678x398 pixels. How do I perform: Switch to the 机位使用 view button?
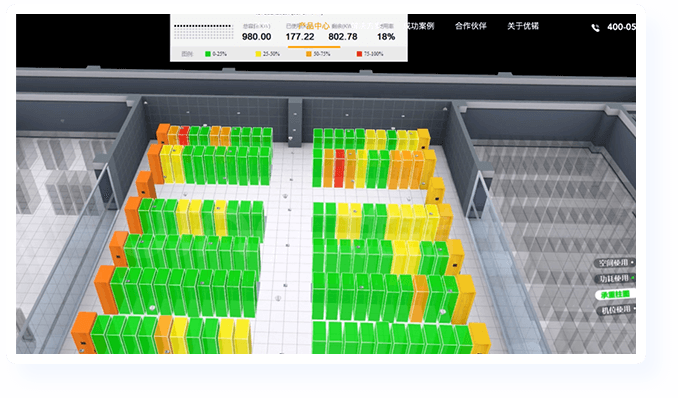pyautogui.click(x=616, y=310)
